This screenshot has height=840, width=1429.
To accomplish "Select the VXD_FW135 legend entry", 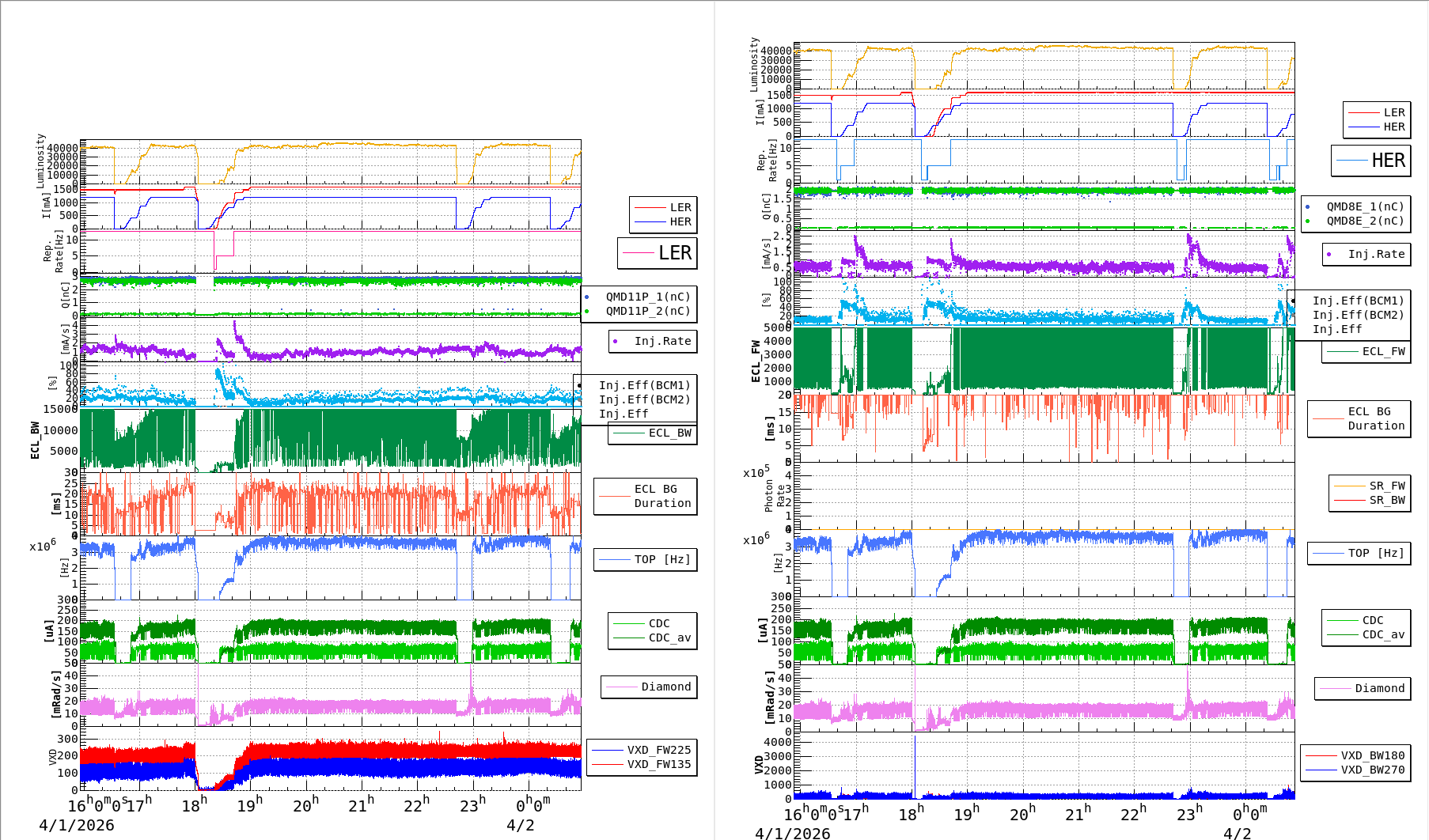I will tap(658, 764).
